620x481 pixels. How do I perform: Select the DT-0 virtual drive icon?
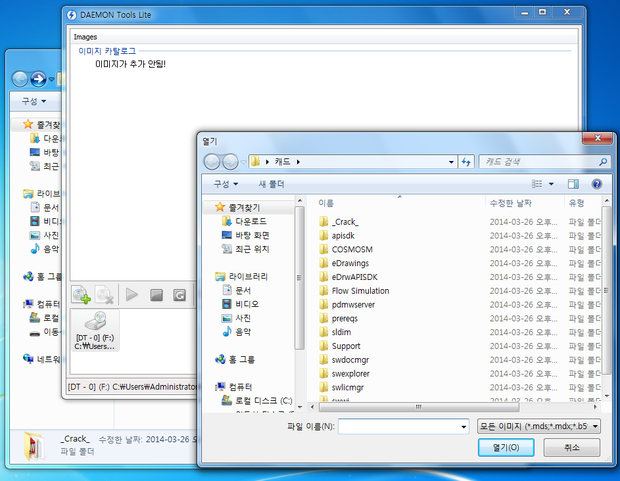[x=95, y=331]
